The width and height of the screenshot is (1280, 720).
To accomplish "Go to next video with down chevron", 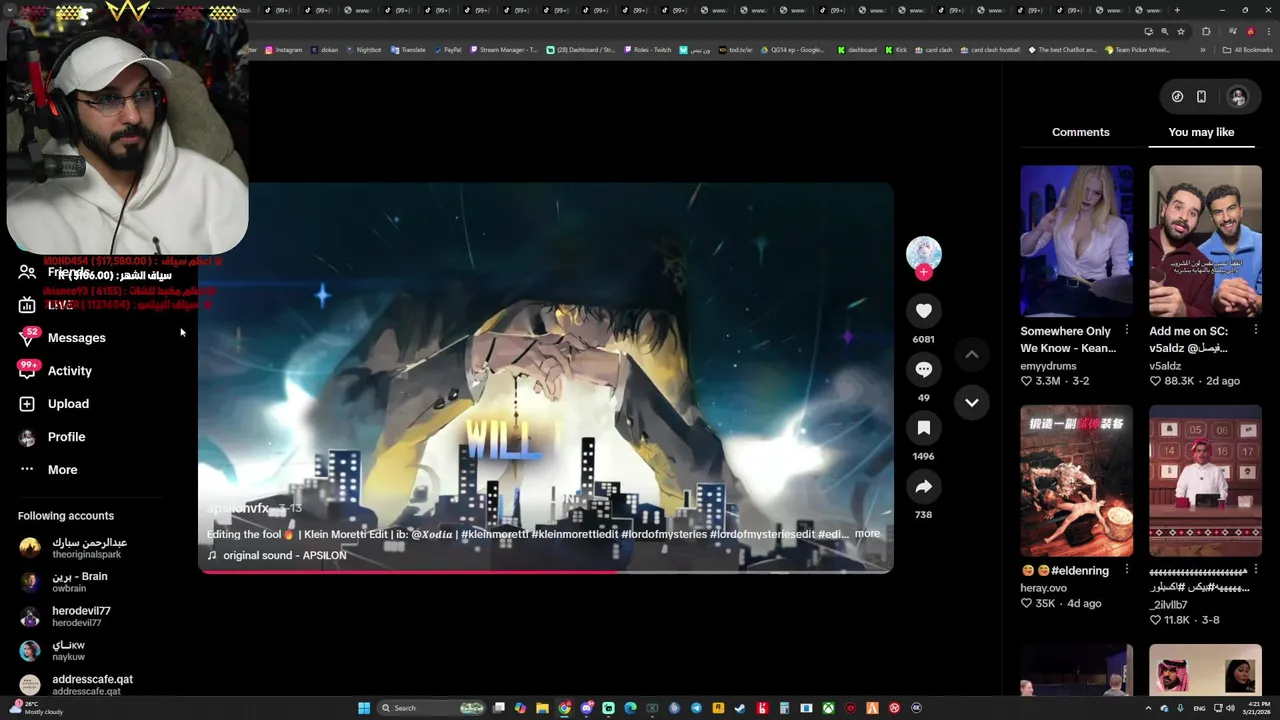I will 971,402.
